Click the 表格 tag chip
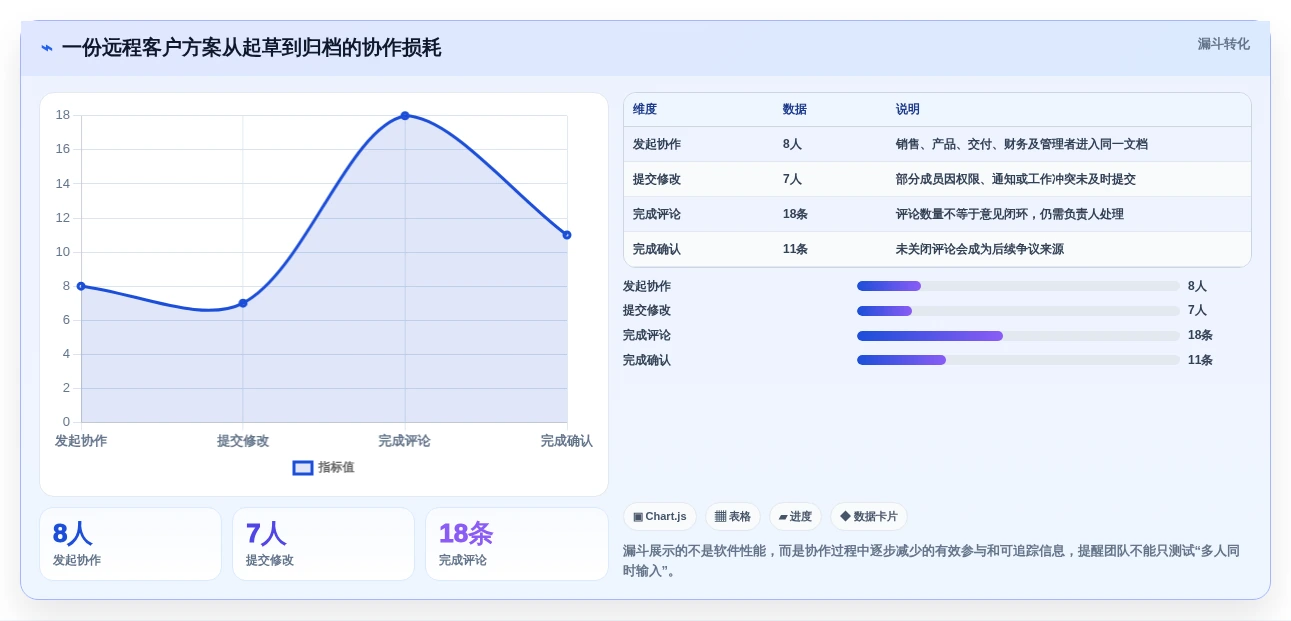This screenshot has height=621, width=1291. pos(733,517)
